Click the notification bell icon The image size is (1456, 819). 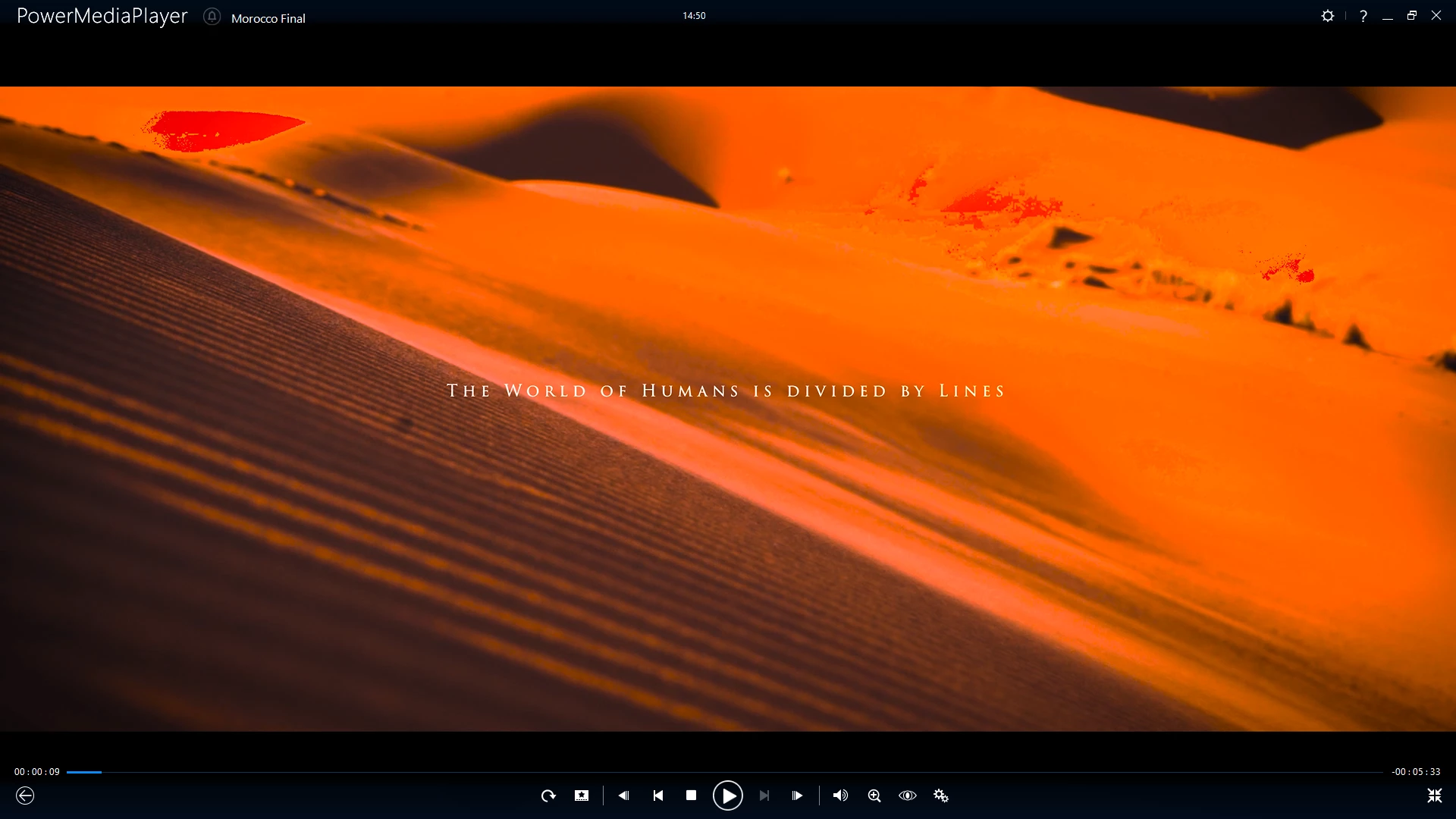[x=212, y=17]
